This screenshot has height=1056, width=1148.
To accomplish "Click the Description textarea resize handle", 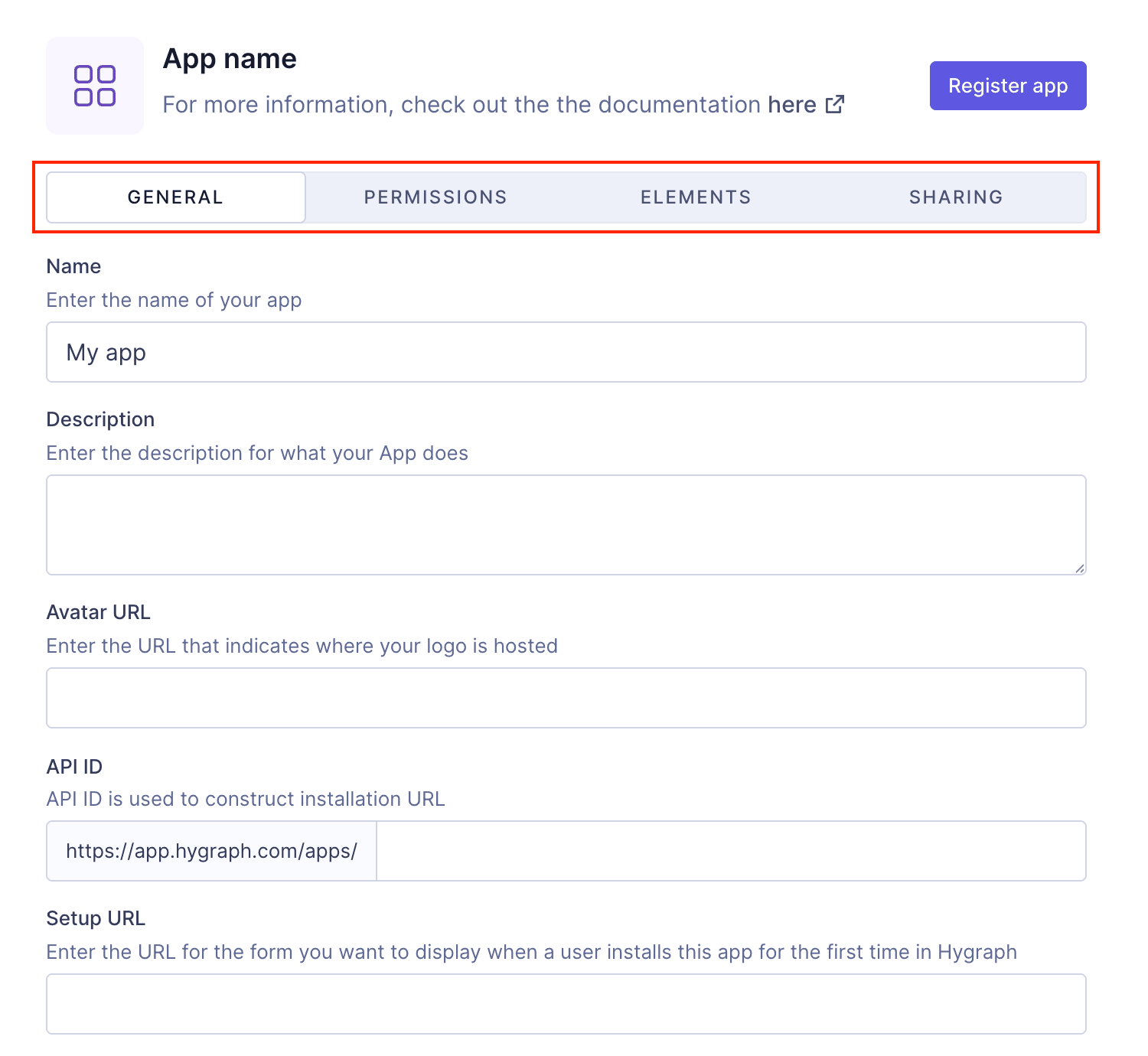I will [x=1079, y=568].
